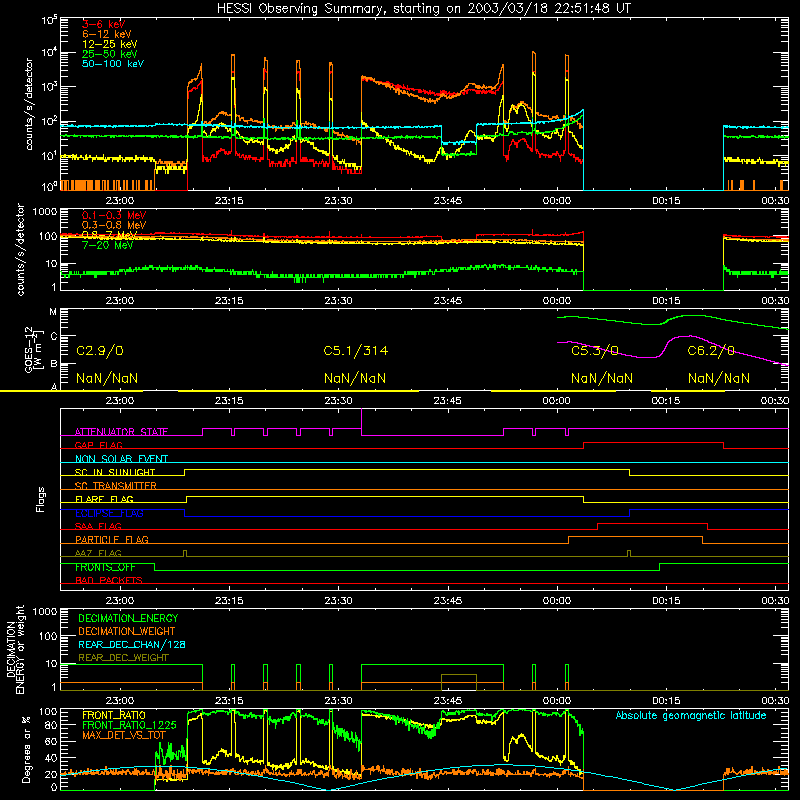
Task: Click the 0.8-7 MeV legend label
Action: [109, 235]
